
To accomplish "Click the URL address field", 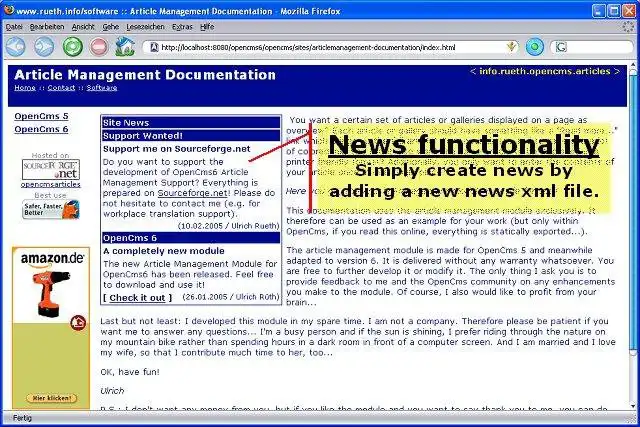I will (x=331, y=47).
